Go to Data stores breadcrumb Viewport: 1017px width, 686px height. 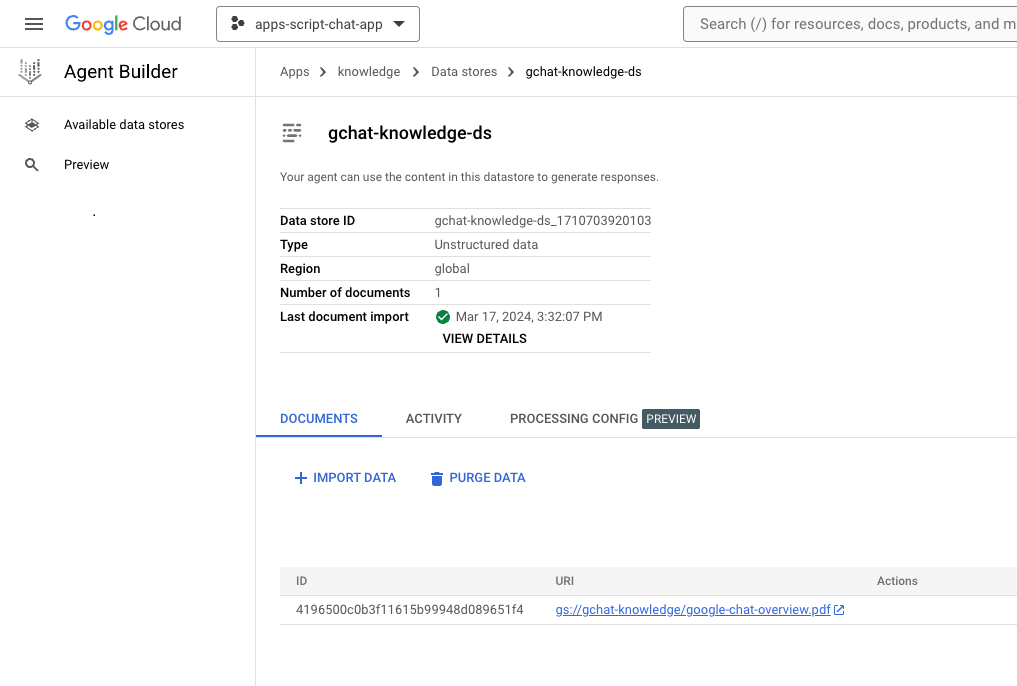(x=463, y=72)
